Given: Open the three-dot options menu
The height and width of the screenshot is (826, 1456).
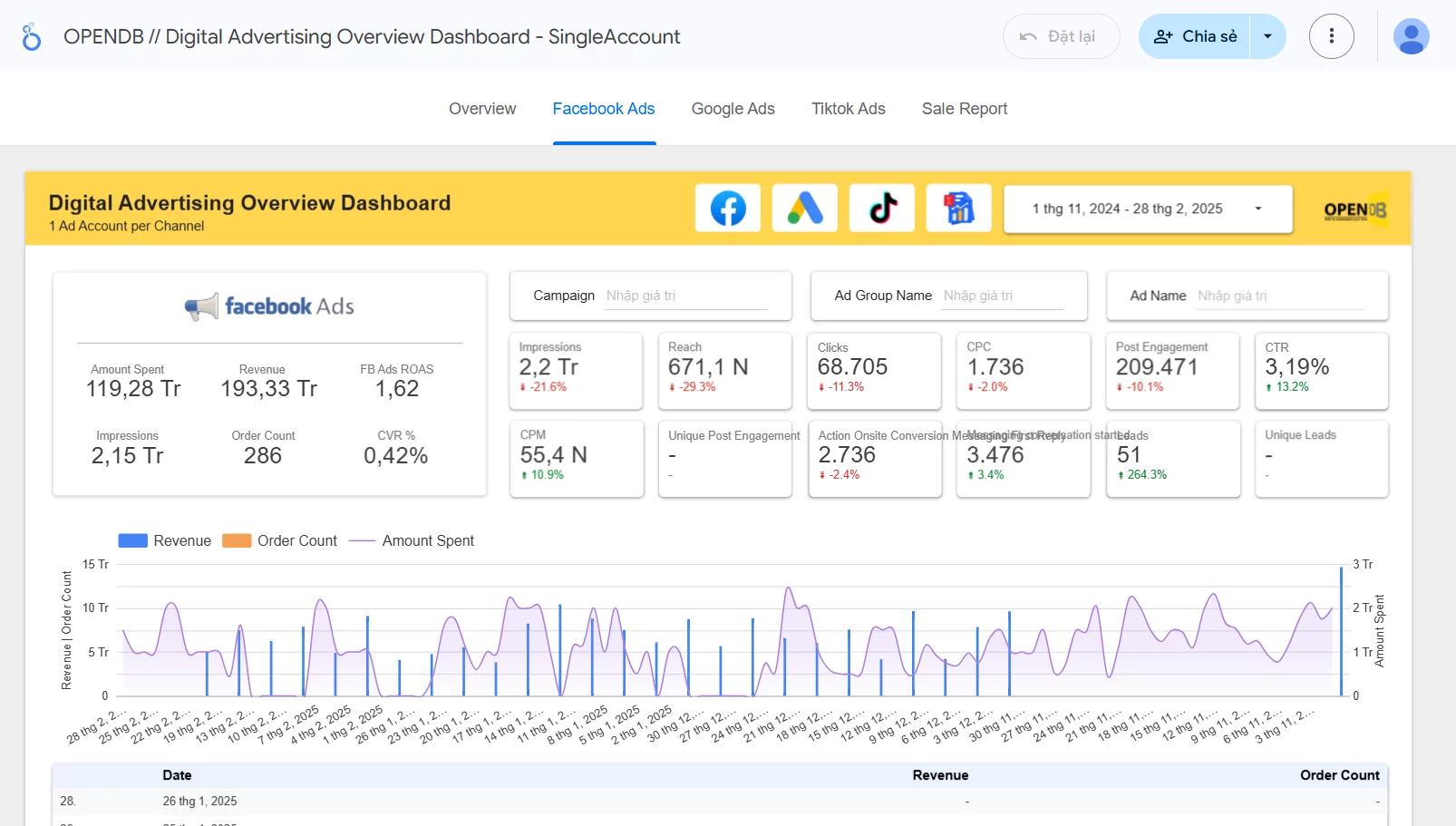Looking at the screenshot, I should tap(1331, 36).
